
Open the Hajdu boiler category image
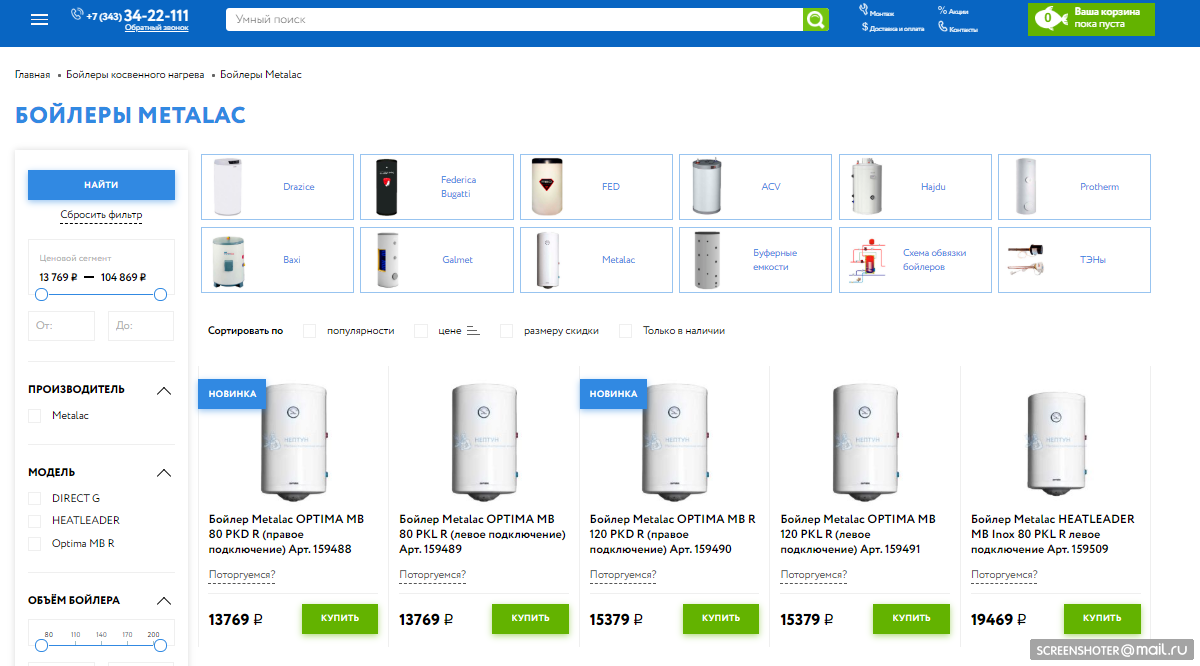866,187
